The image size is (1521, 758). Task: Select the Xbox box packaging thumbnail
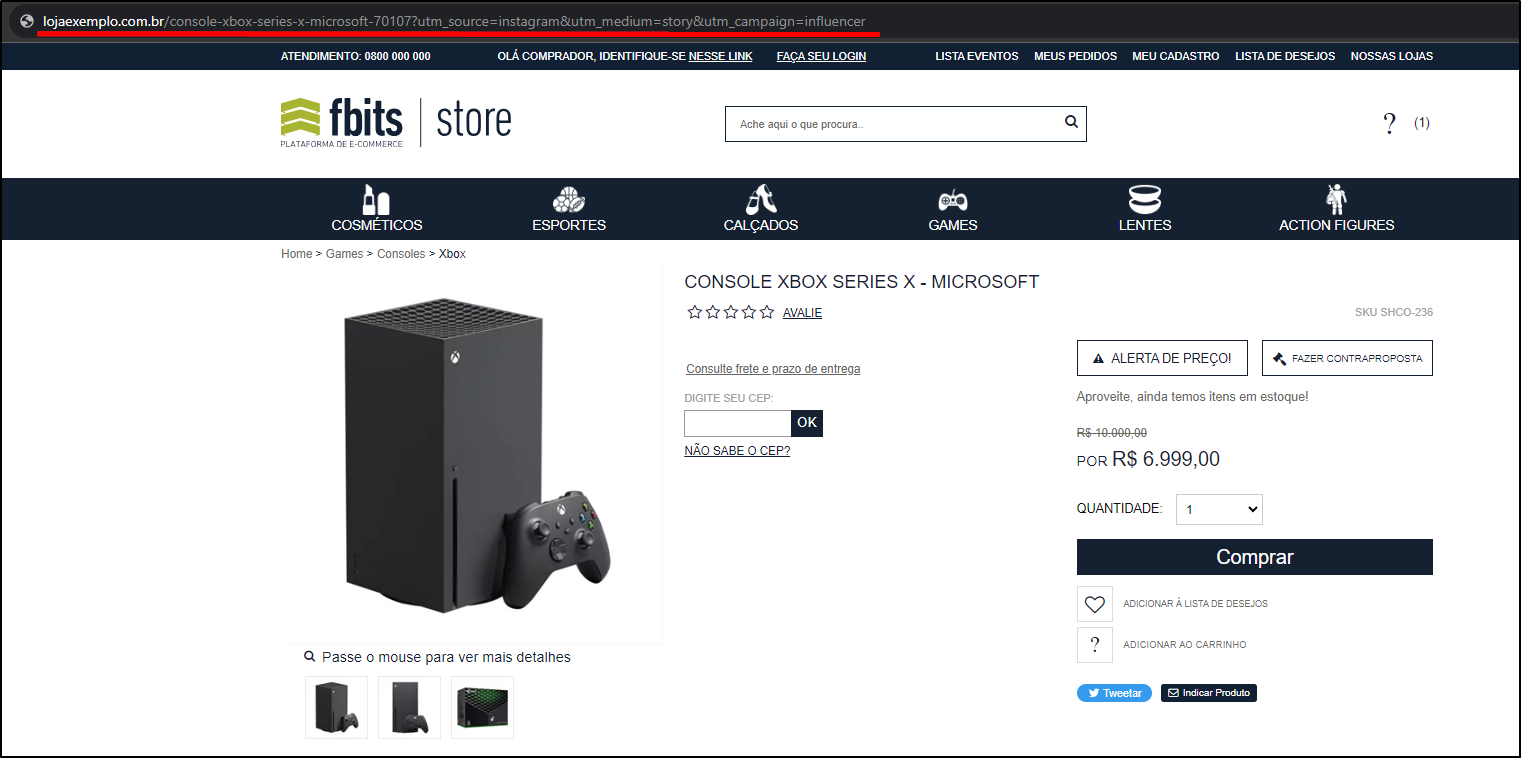click(482, 707)
